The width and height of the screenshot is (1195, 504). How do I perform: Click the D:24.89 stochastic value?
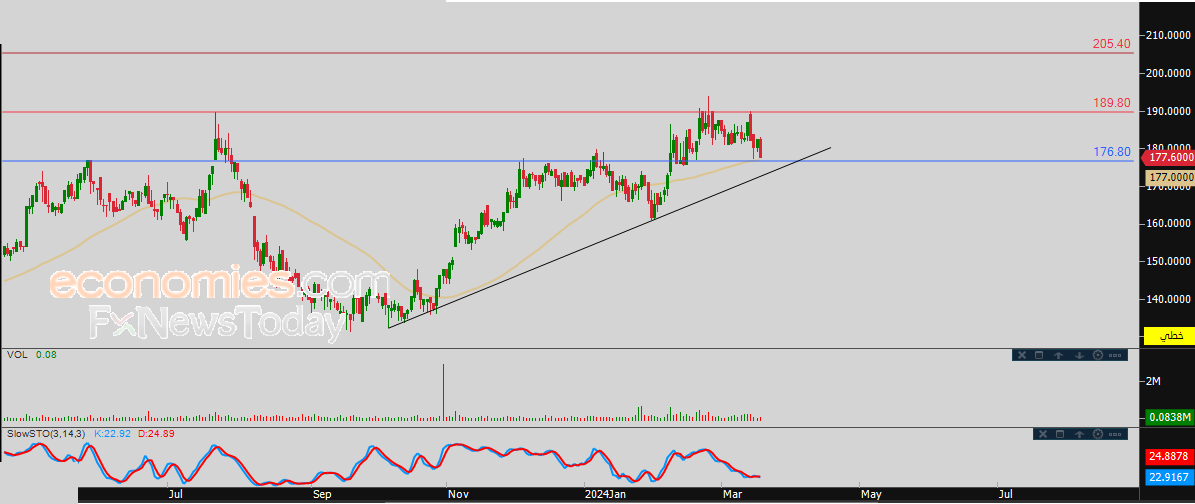coord(157,433)
